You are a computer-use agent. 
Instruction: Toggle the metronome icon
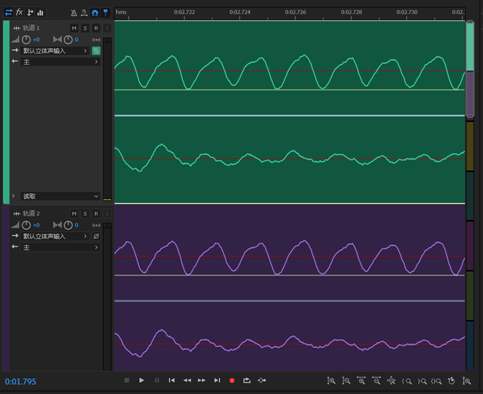click(x=74, y=13)
